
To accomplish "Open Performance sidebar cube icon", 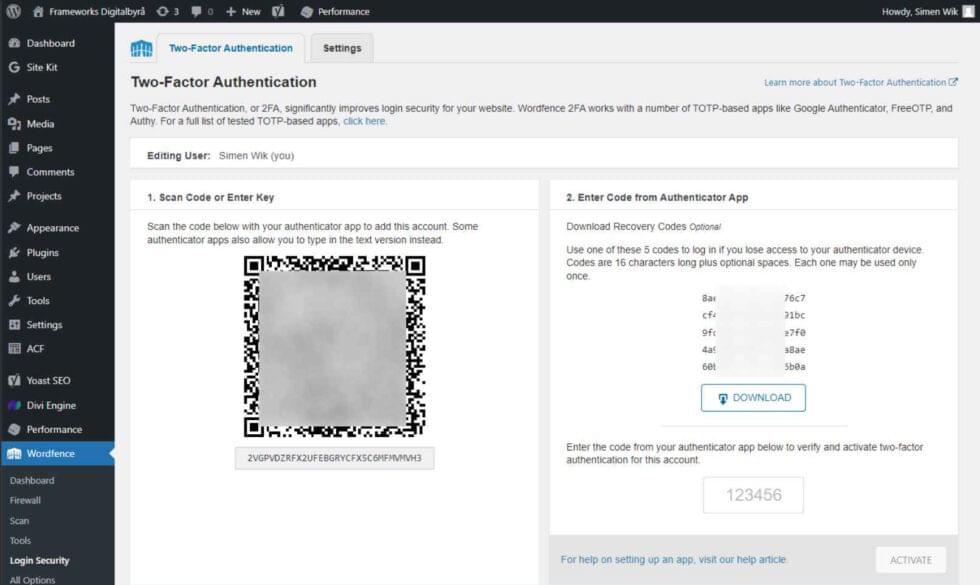I will coord(14,429).
